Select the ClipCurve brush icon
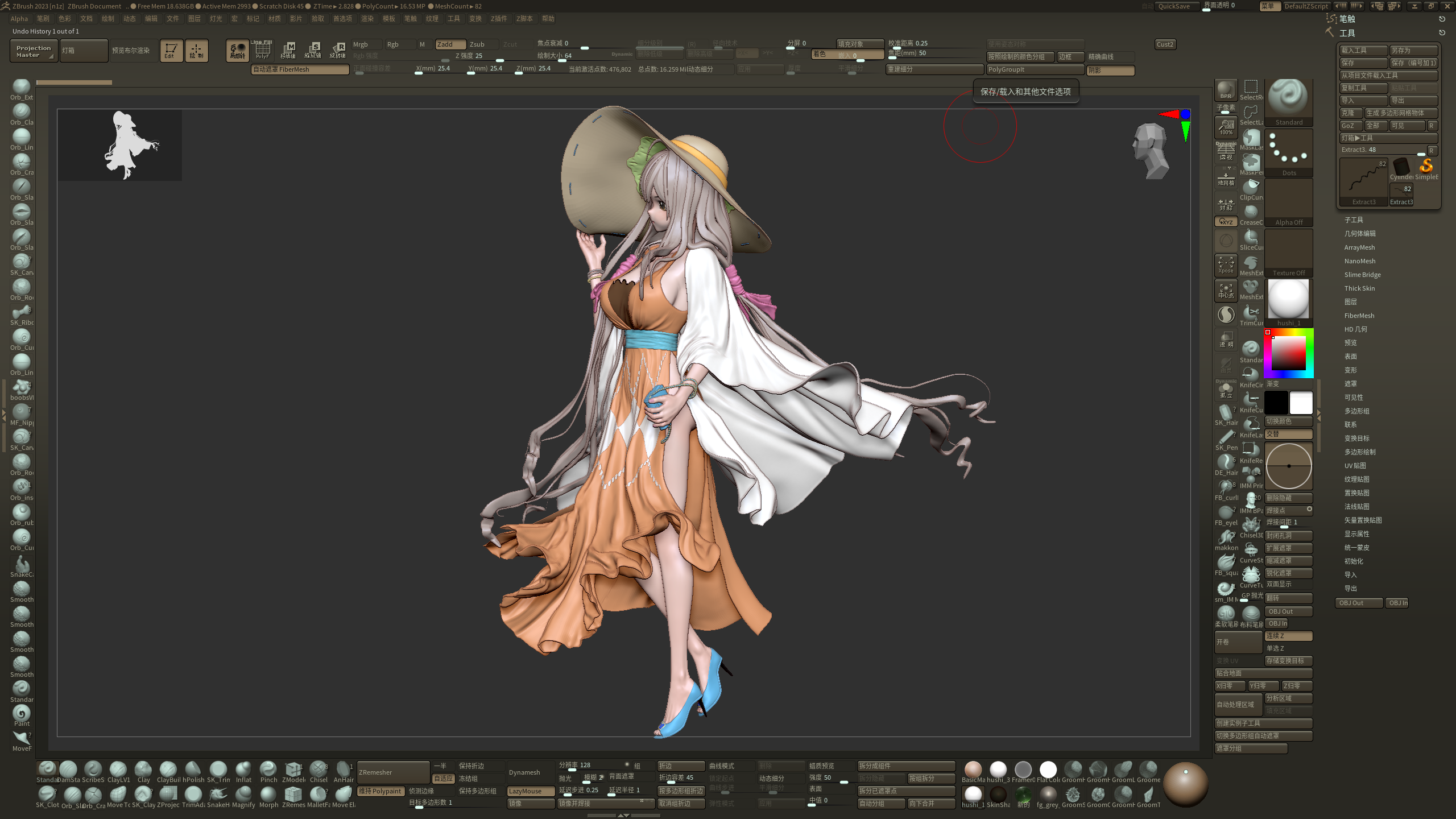 tap(1251, 187)
